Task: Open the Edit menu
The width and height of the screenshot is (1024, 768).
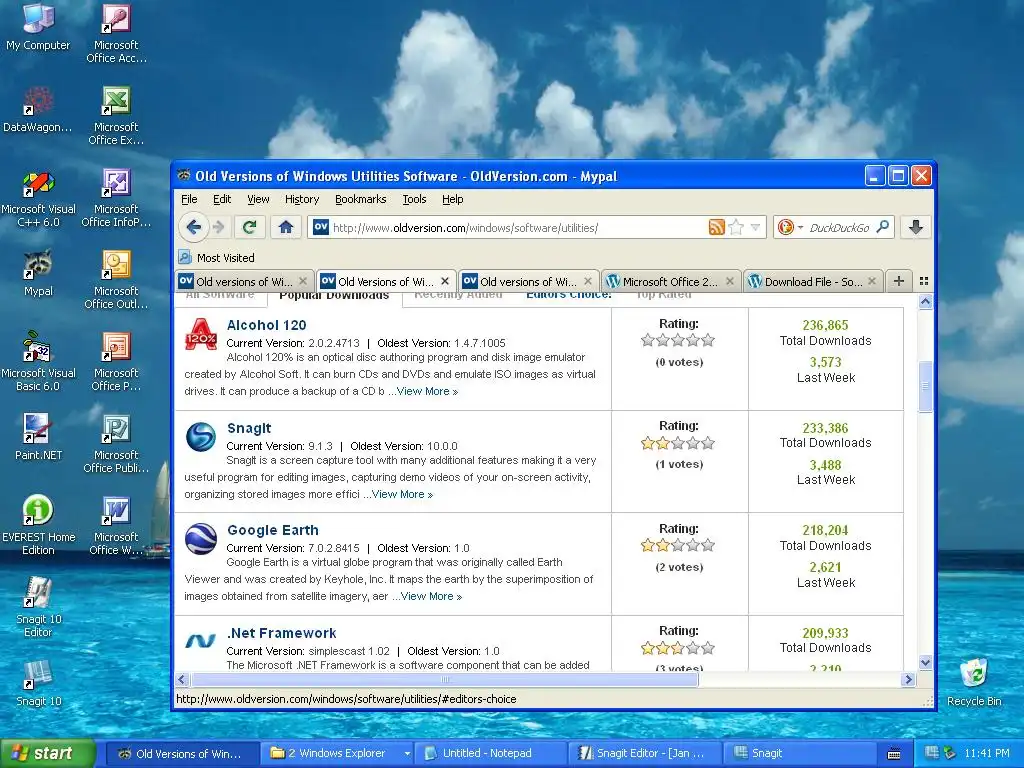Action: click(222, 199)
